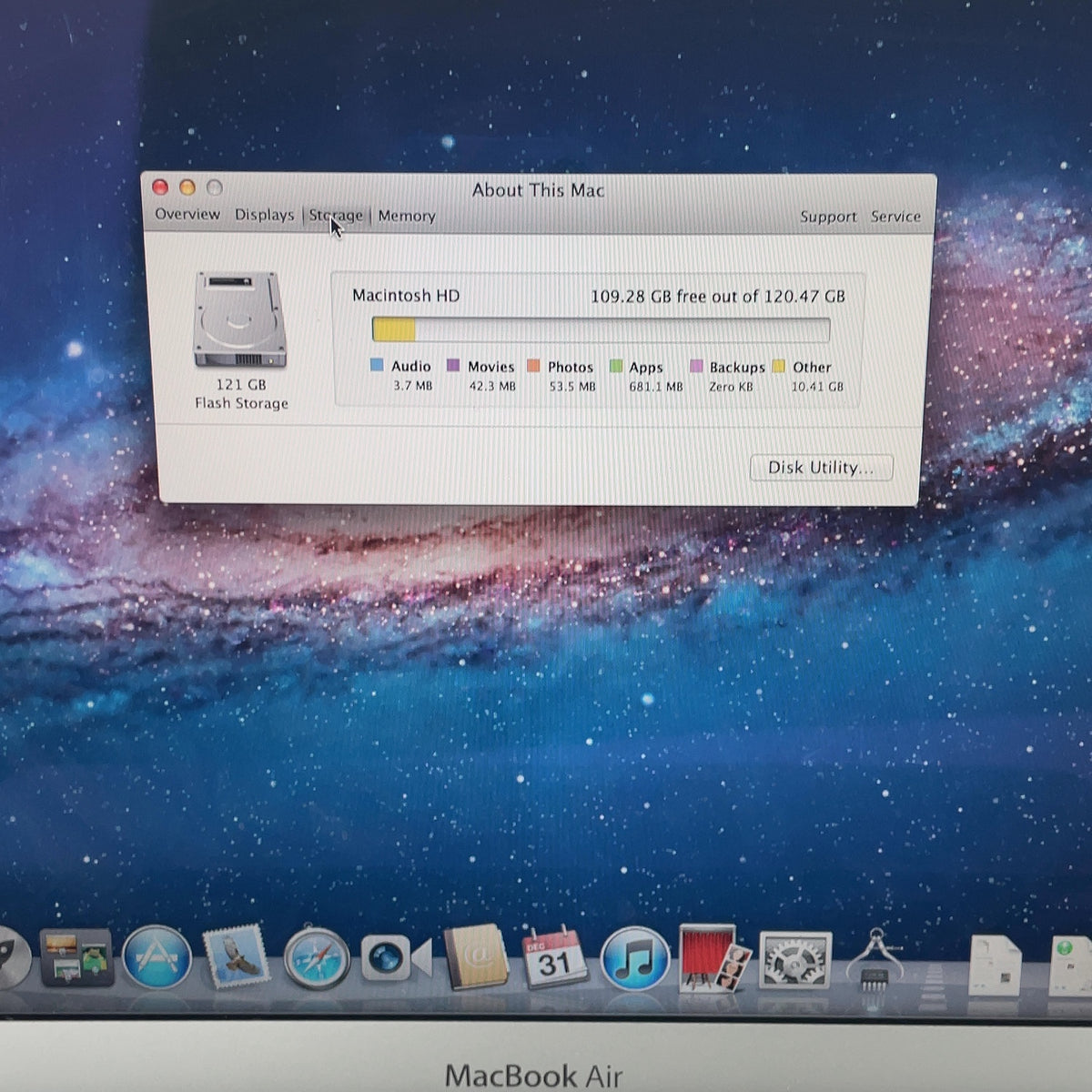Click the green Apps color swatch
Screen dimensions: 1092x1092
(x=616, y=366)
